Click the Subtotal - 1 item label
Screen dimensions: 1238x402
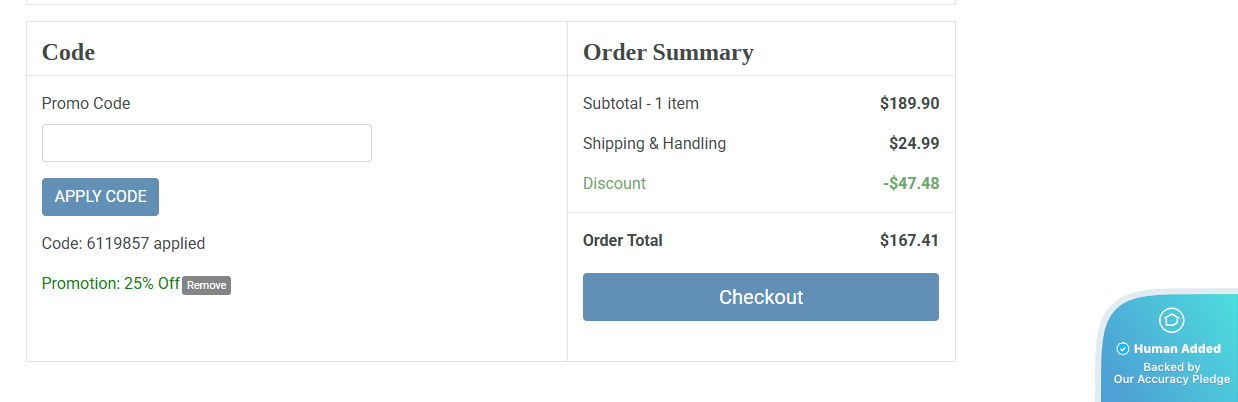tap(641, 103)
